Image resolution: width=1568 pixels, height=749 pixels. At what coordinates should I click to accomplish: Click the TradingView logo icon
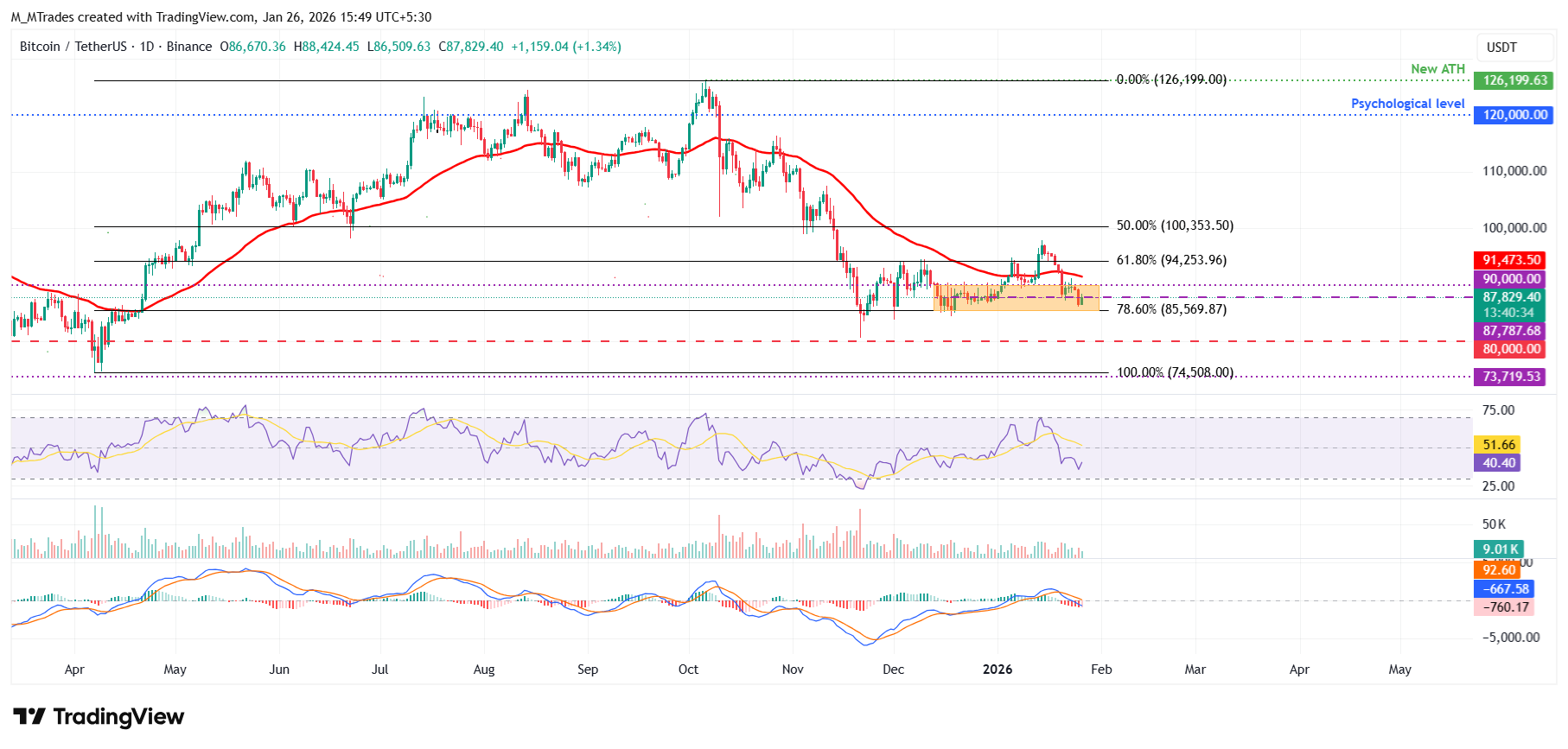[29, 717]
